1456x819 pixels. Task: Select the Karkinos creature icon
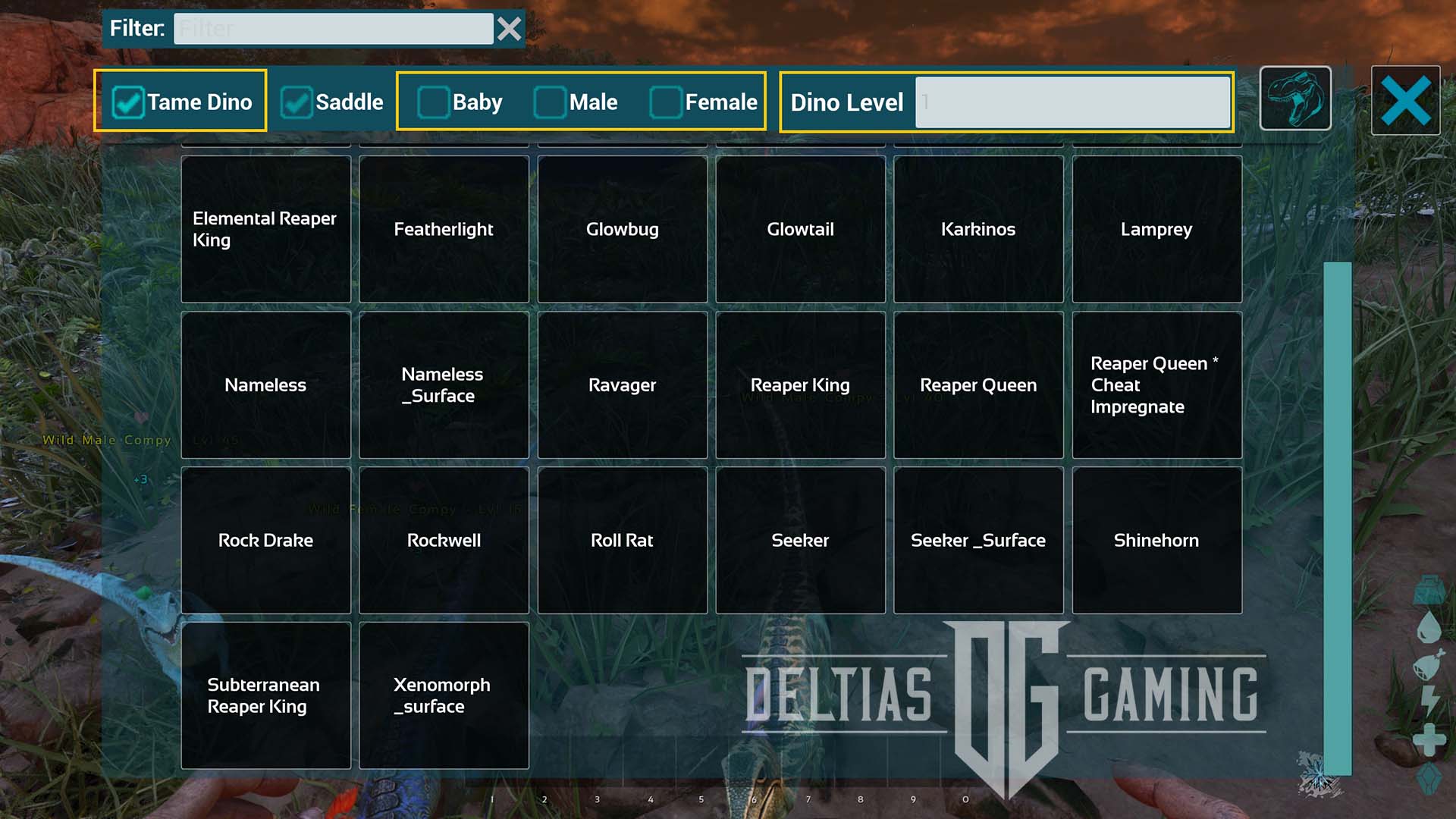coord(977,229)
